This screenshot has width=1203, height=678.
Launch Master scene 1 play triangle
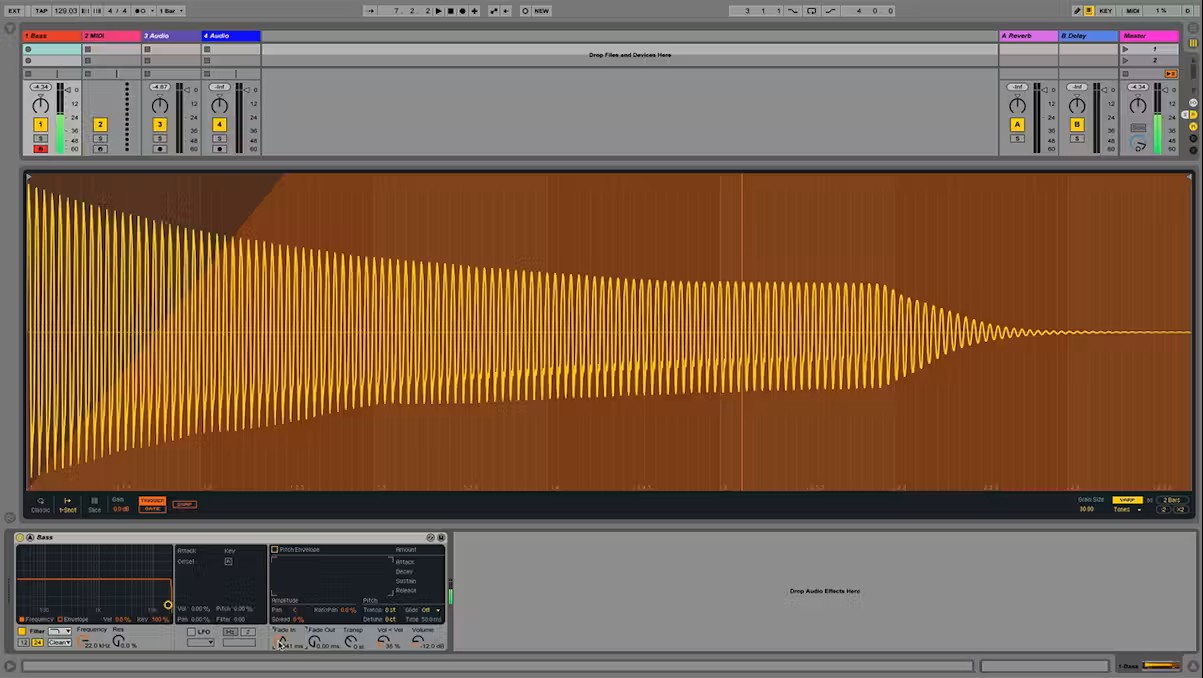click(1125, 48)
